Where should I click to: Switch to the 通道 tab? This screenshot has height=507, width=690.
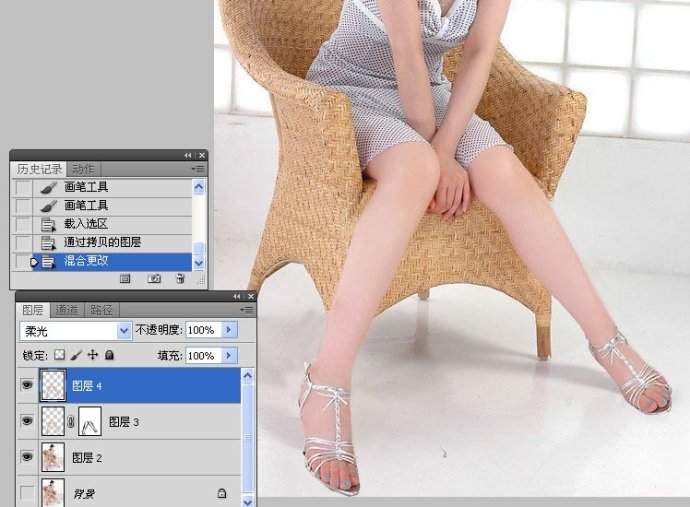click(66, 310)
